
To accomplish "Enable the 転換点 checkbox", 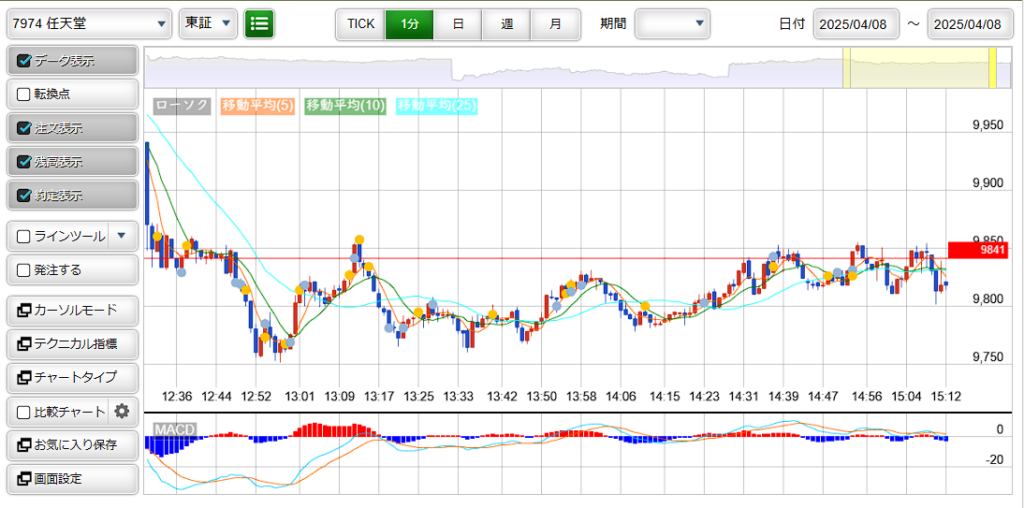I will pos(25,94).
